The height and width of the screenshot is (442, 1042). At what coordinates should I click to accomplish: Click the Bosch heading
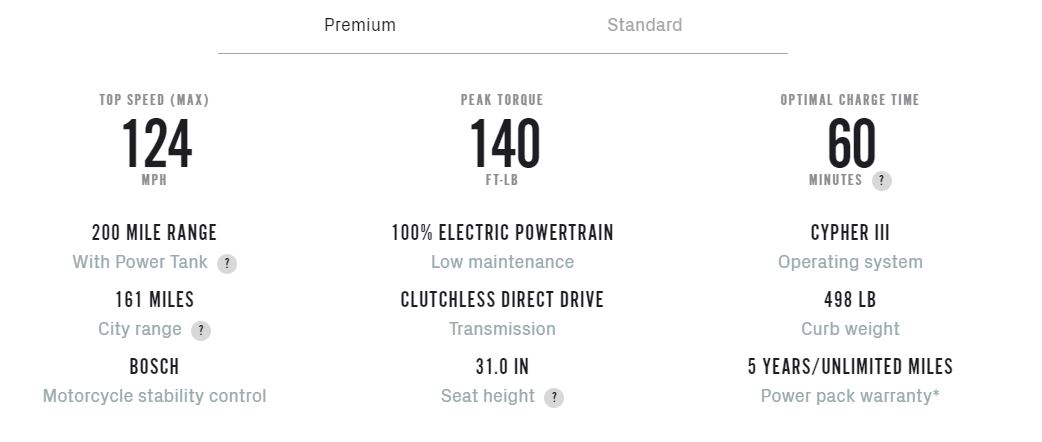154,367
